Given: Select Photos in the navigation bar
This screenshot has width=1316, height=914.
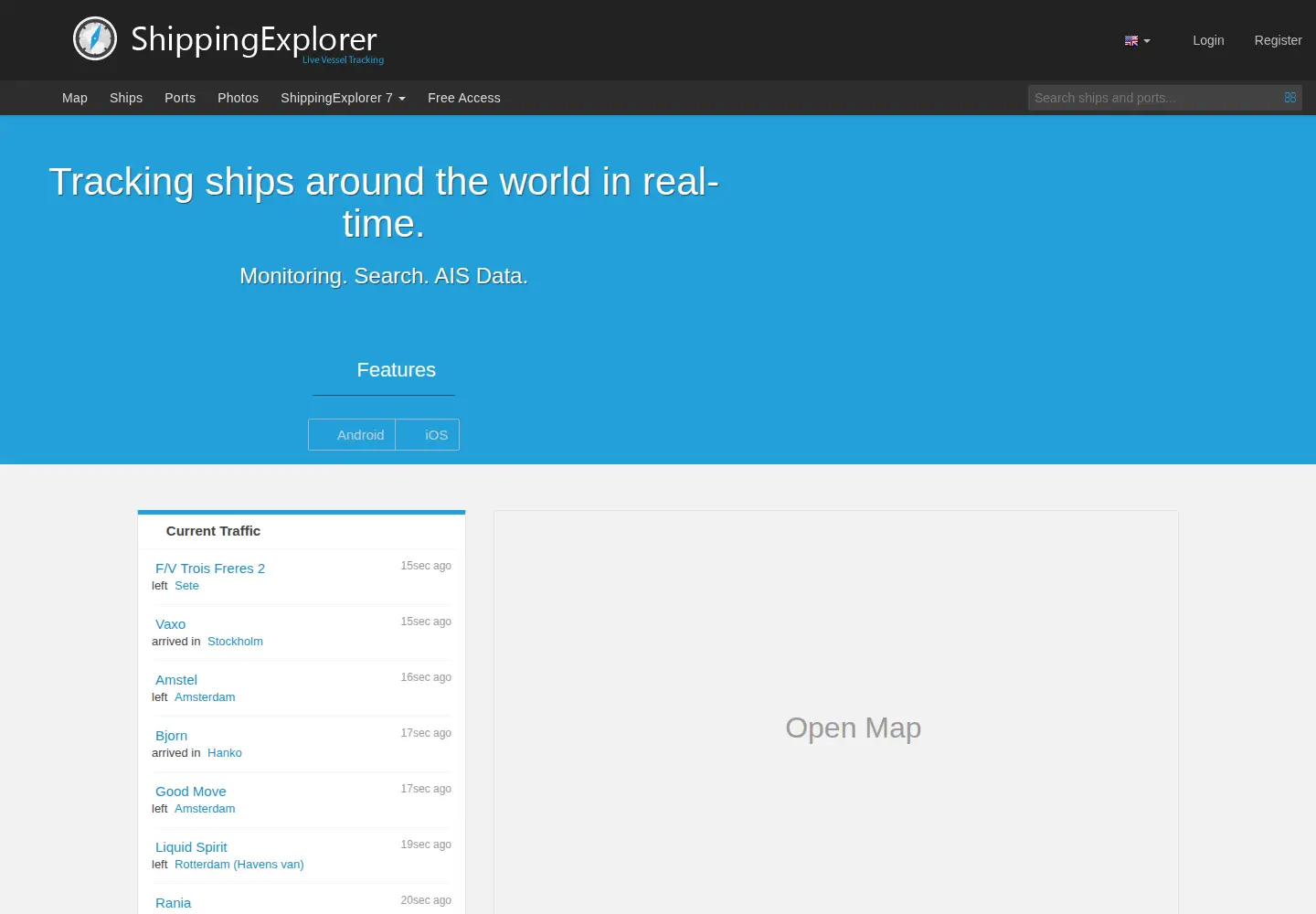Looking at the screenshot, I should (x=238, y=98).
